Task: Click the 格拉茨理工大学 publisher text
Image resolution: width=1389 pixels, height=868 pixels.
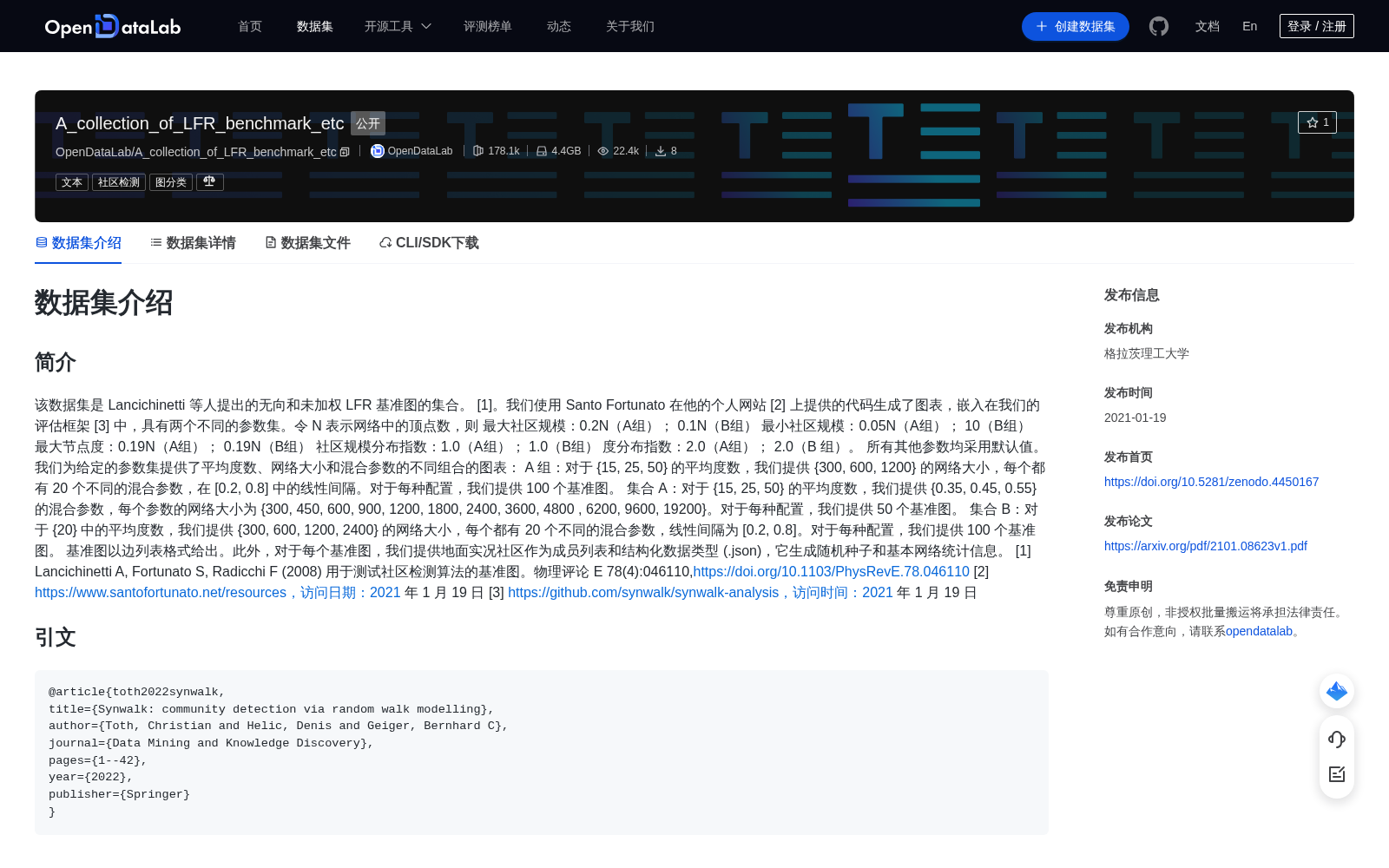Action: coord(1147,353)
